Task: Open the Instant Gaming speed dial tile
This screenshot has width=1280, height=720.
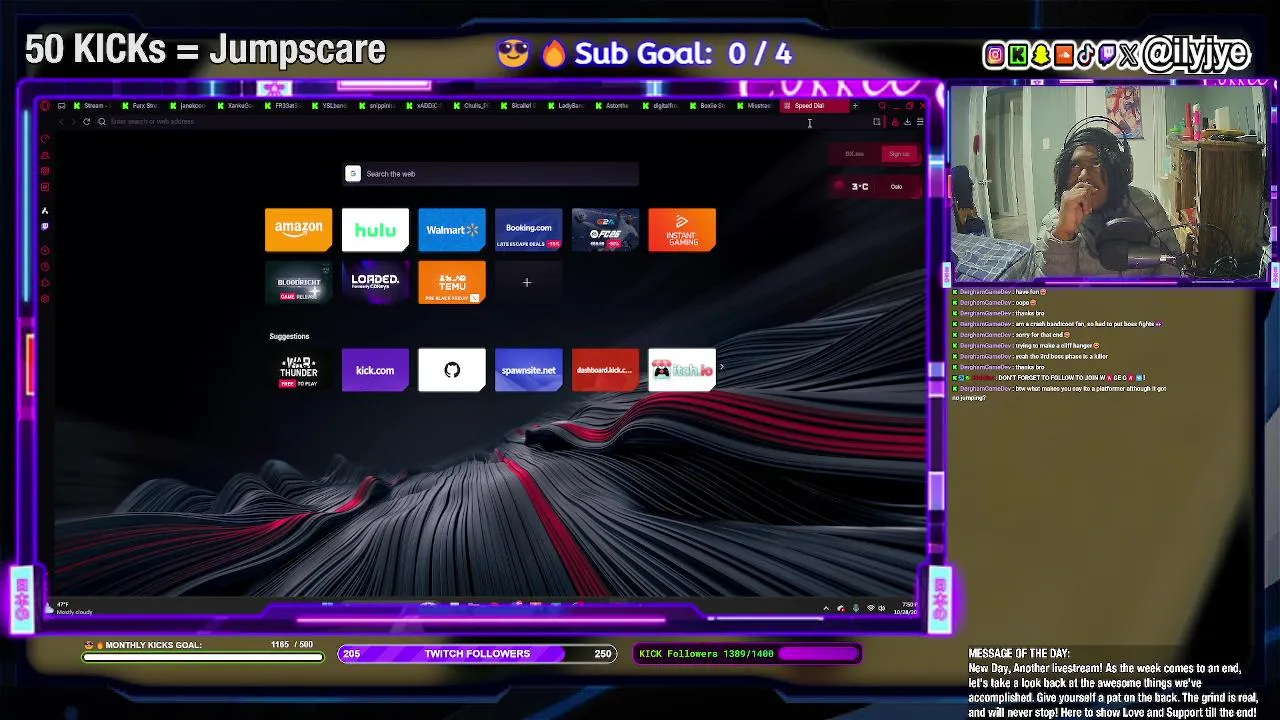Action: tap(682, 229)
